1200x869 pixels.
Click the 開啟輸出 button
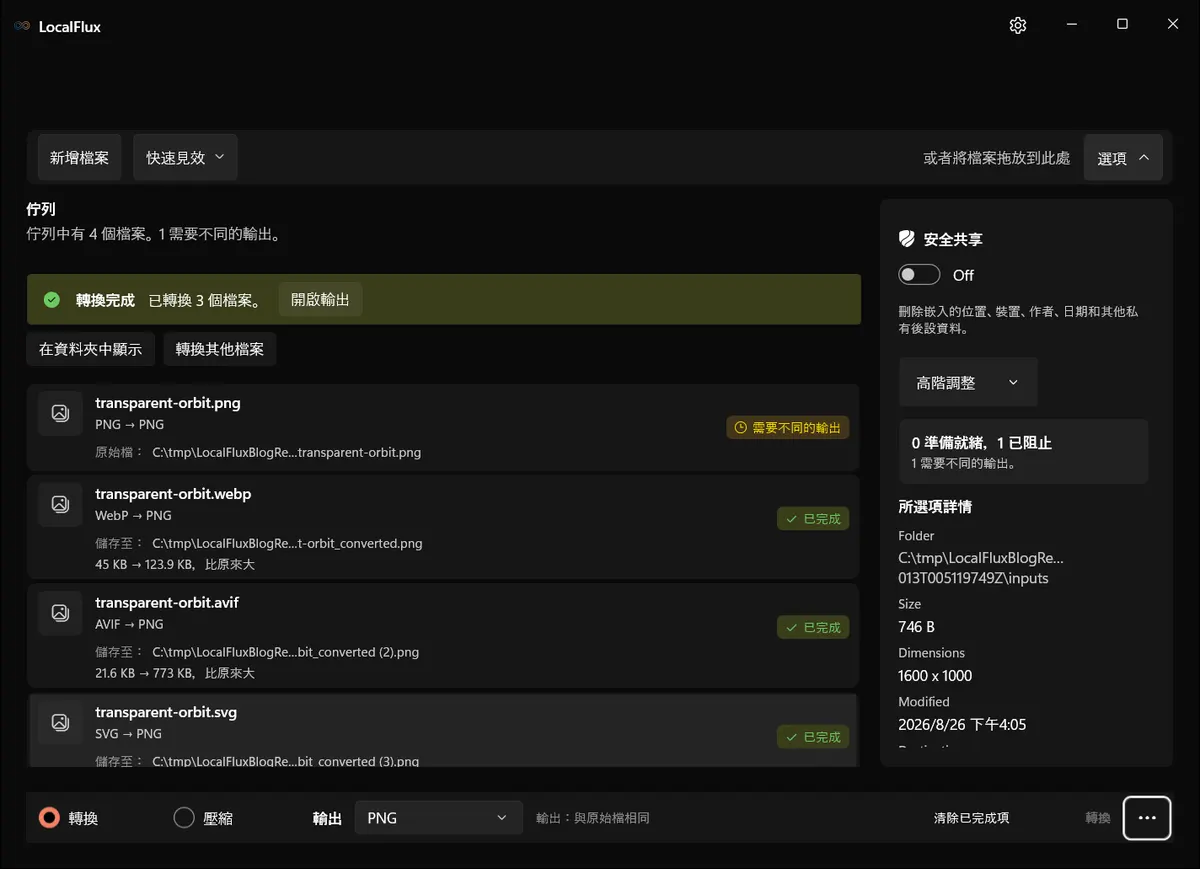click(x=320, y=299)
